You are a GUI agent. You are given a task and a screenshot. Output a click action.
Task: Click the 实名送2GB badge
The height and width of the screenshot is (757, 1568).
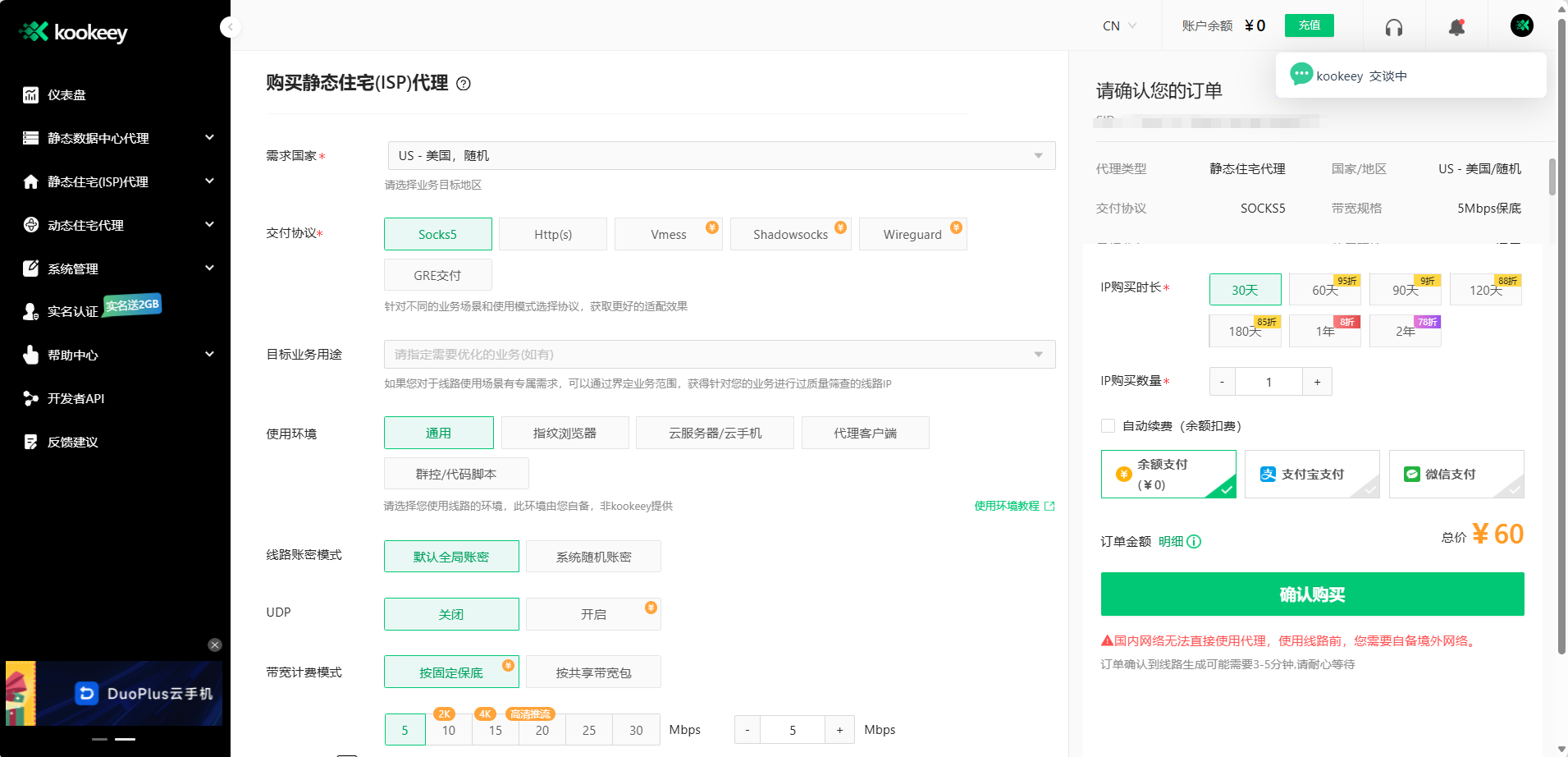click(x=132, y=305)
